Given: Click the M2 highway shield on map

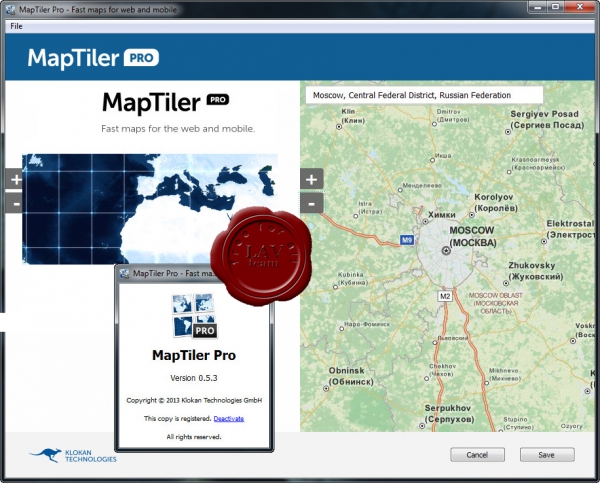Looking at the screenshot, I should point(445,296).
